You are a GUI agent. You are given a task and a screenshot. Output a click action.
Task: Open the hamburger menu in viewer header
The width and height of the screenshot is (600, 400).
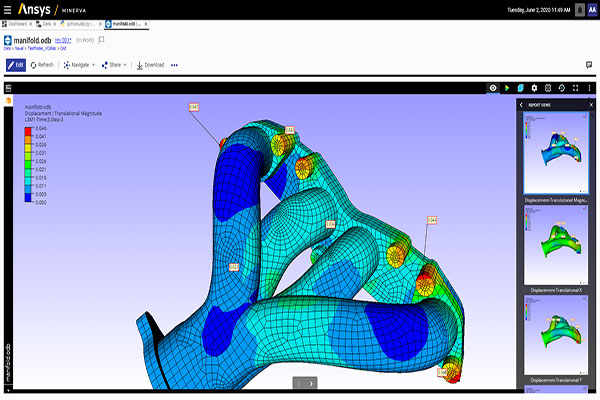click(x=8, y=88)
